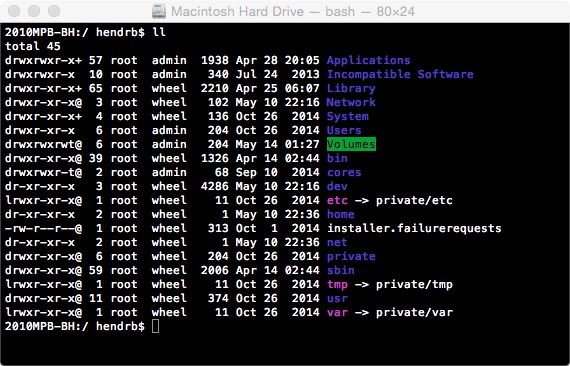This screenshot has height=366, width=570.
Task: Click the title text 'Macintosh Hard Drive — bash — 80×24'
Action: tap(293, 11)
